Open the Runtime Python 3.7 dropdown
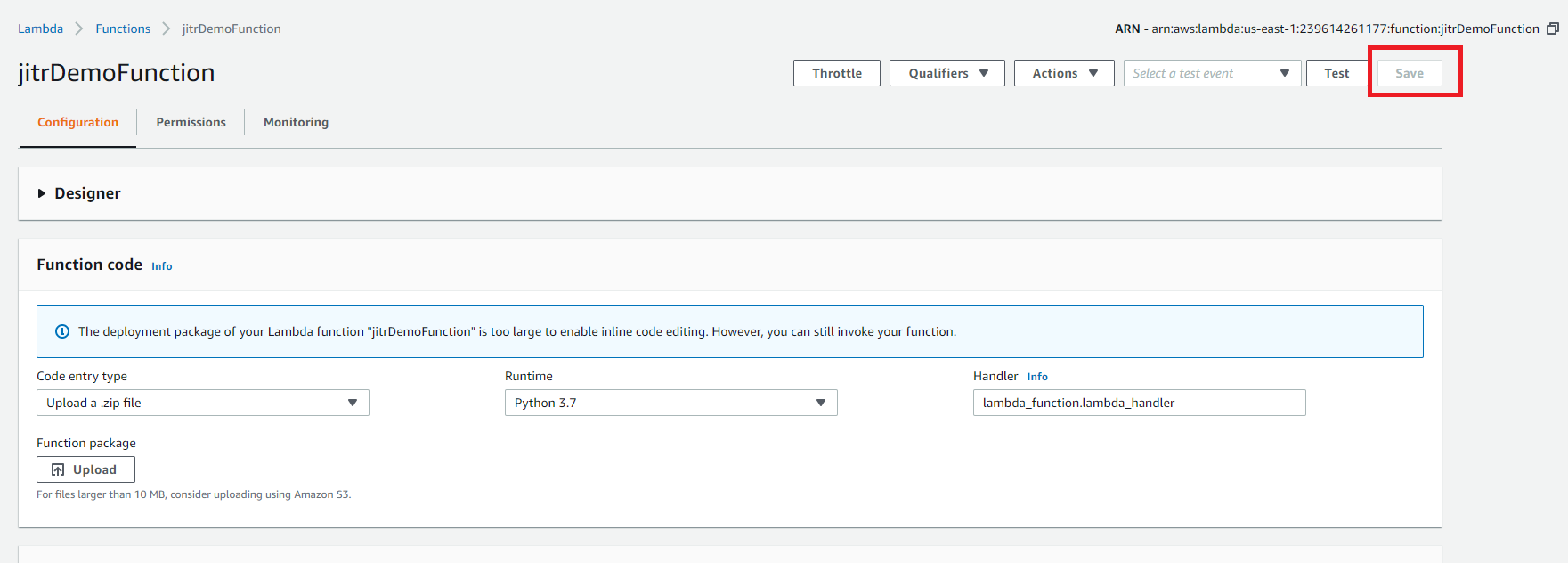1568x563 pixels. [x=671, y=403]
